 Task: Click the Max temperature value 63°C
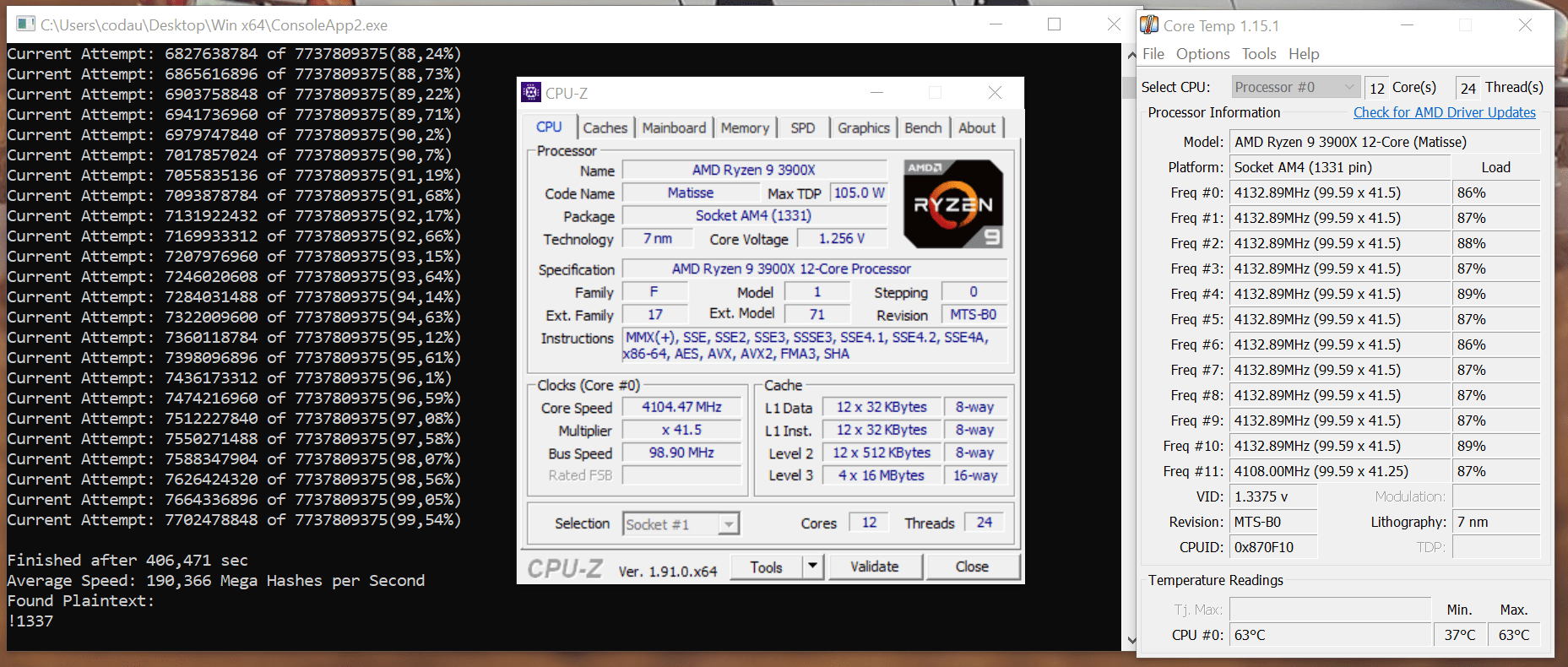tap(1514, 635)
